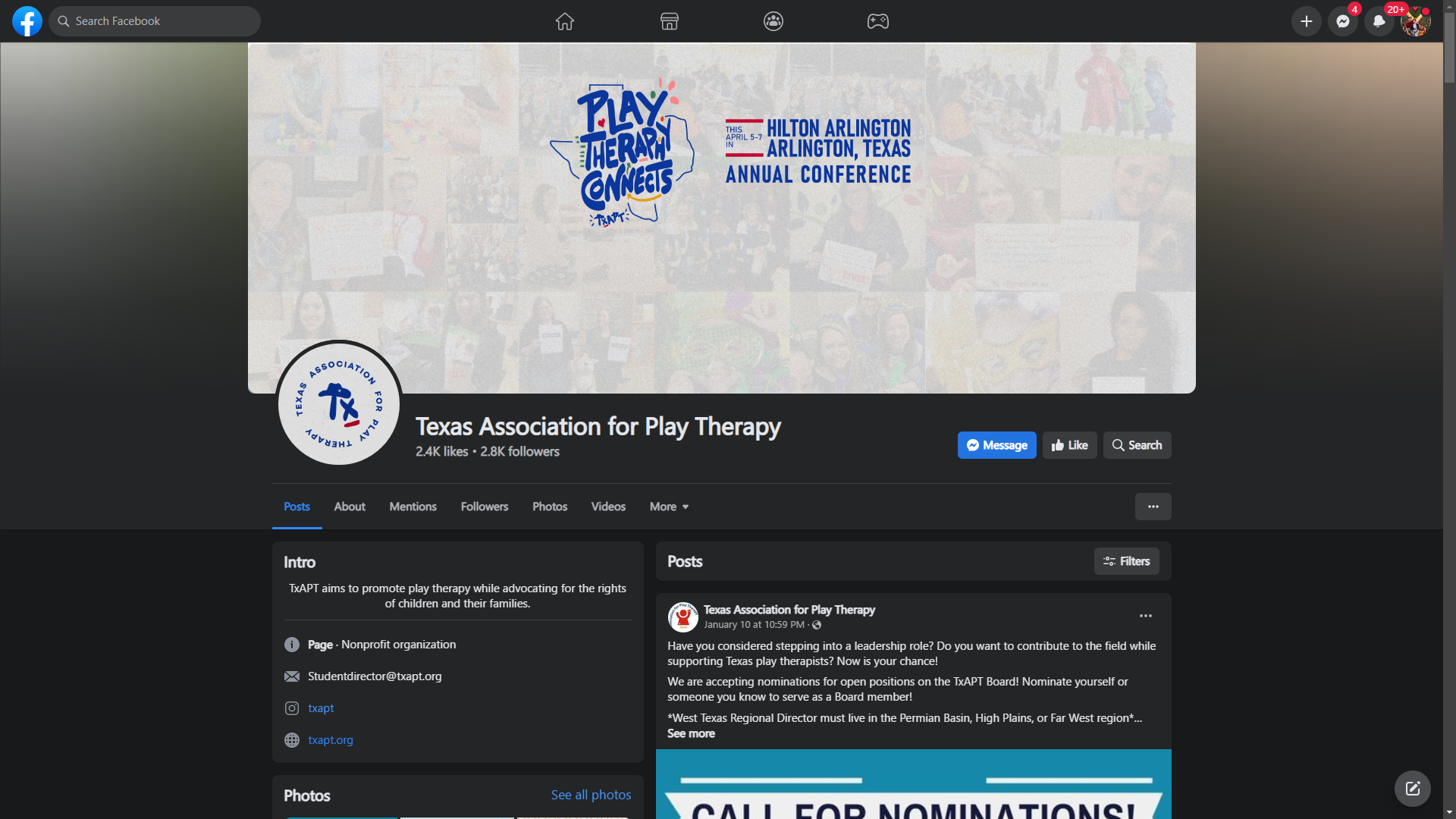Open the post Filters button

(x=1127, y=561)
